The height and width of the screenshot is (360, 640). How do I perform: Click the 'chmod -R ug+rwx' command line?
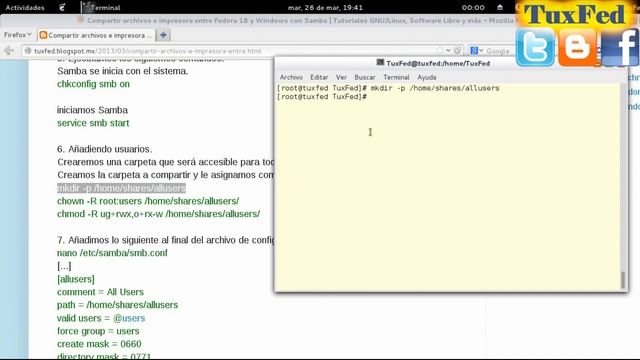[x=158, y=214]
